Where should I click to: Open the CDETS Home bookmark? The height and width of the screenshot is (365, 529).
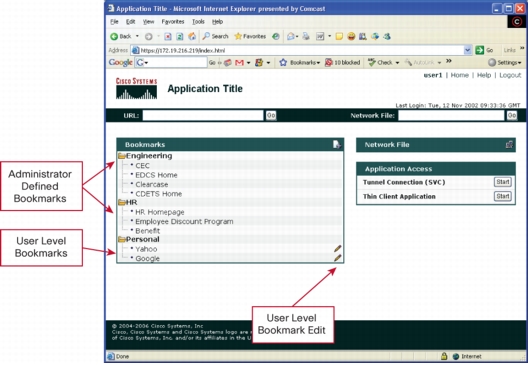[159, 194]
